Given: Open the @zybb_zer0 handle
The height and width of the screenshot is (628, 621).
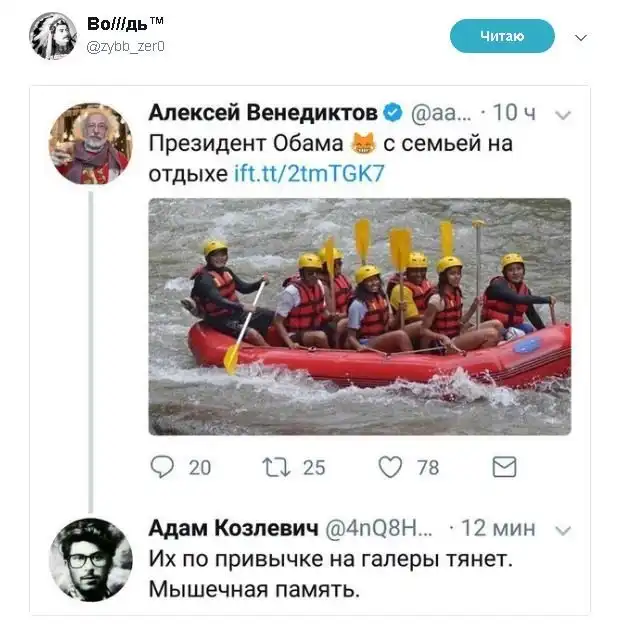Looking at the screenshot, I should pyautogui.click(x=125, y=47).
